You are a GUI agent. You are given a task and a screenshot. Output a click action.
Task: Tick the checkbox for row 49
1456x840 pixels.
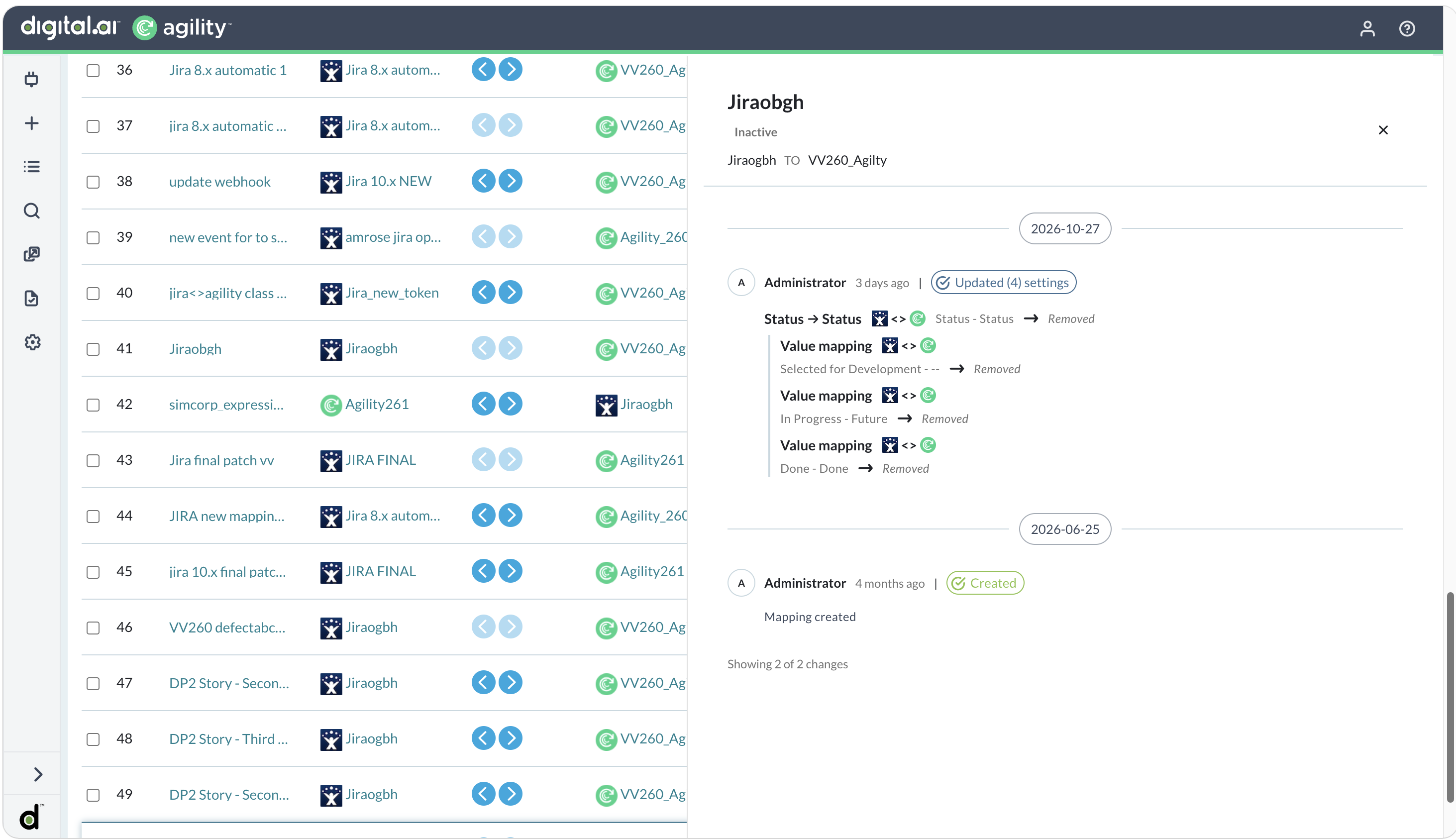[93, 795]
